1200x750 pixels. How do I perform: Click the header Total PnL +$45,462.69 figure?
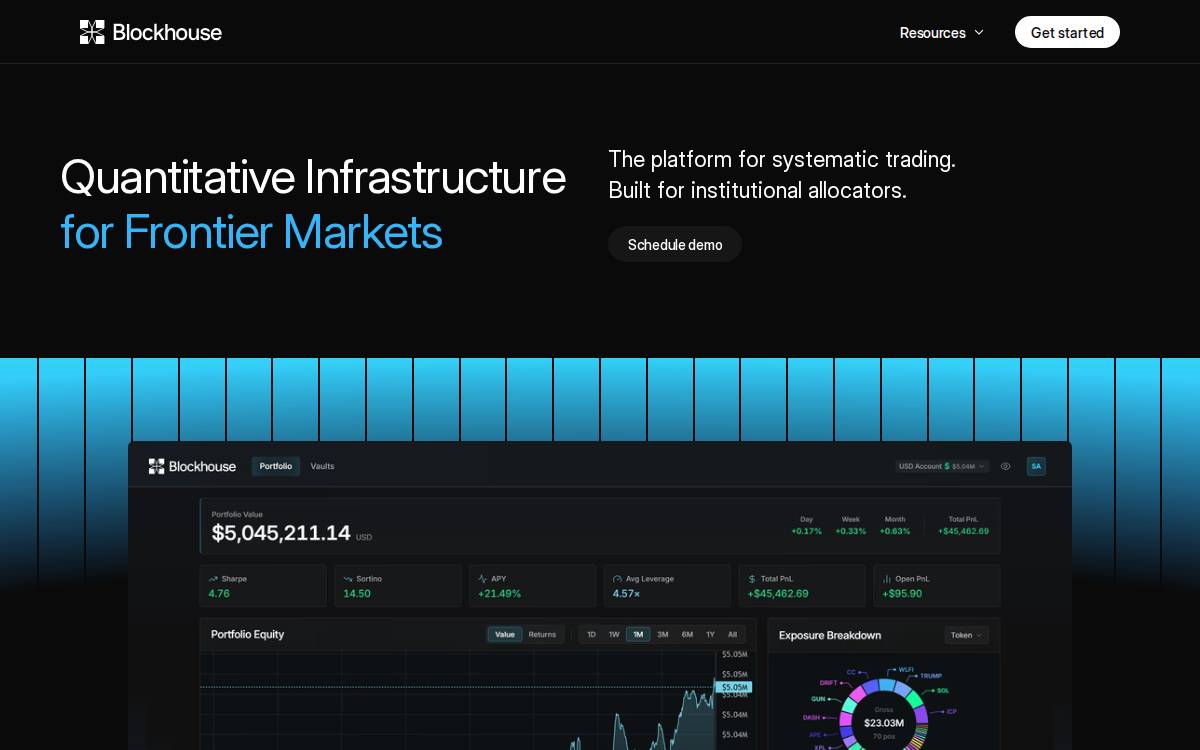(963, 531)
